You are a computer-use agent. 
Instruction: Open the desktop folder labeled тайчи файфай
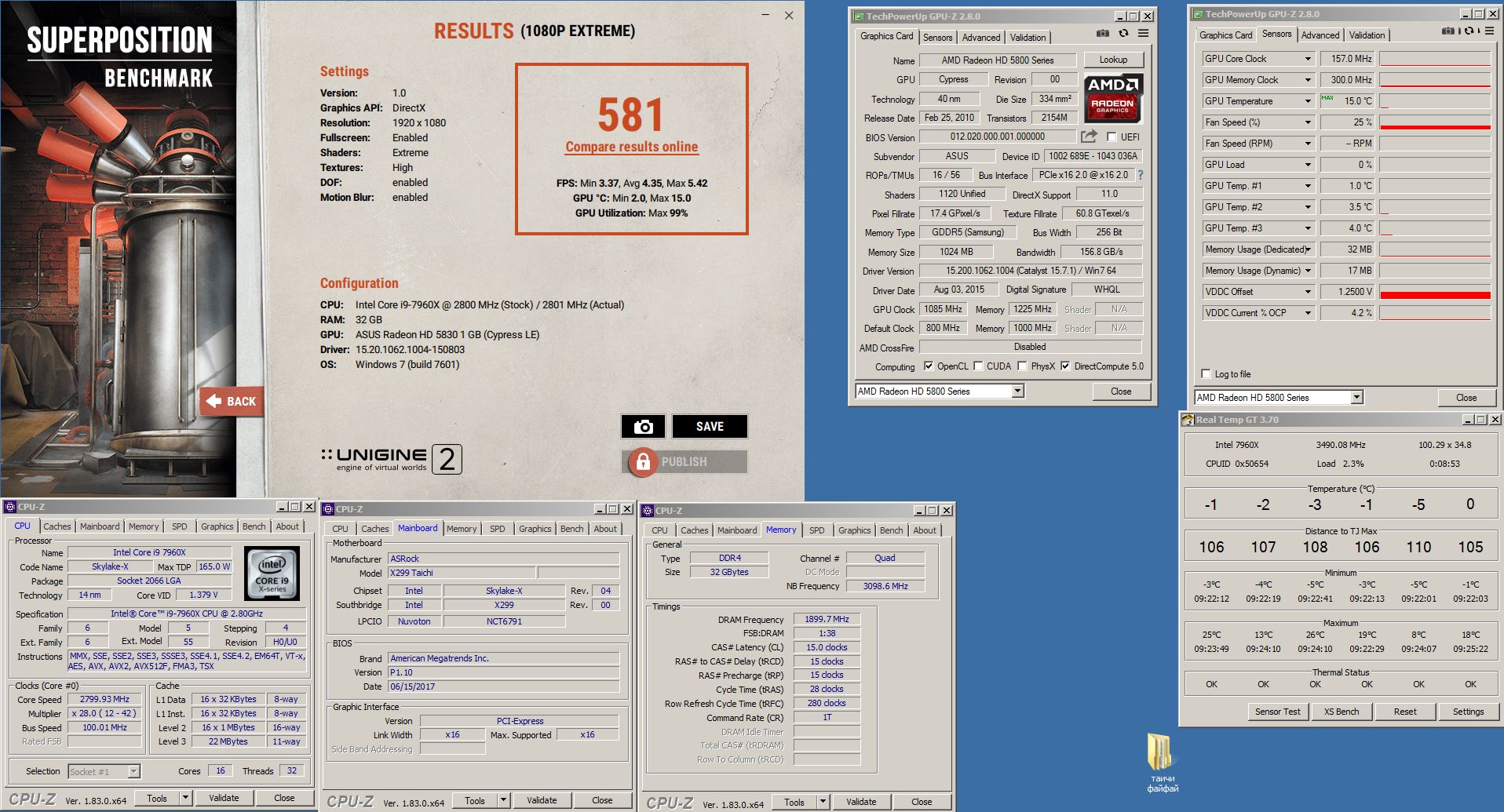click(1162, 763)
